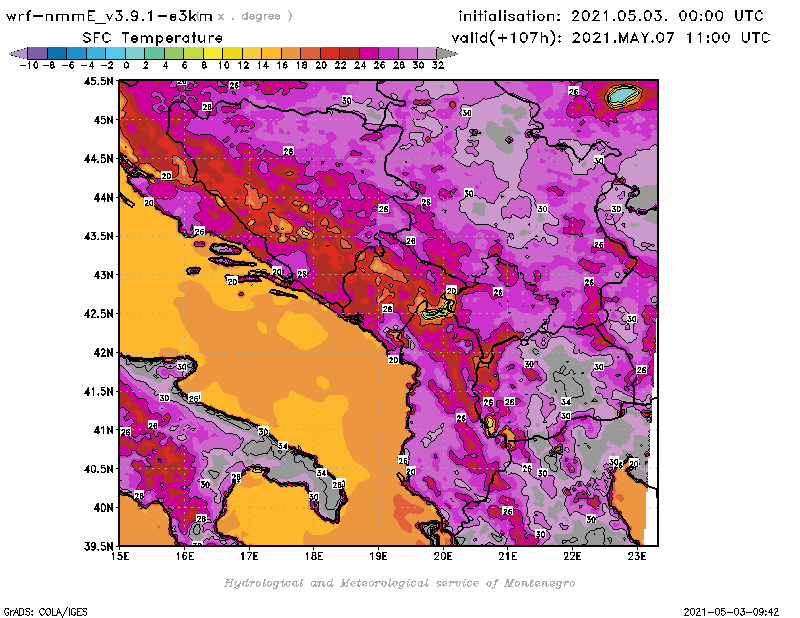The height and width of the screenshot is (618, 800).
Task: Click the "42N" latitude label
Action: point(103,352)
